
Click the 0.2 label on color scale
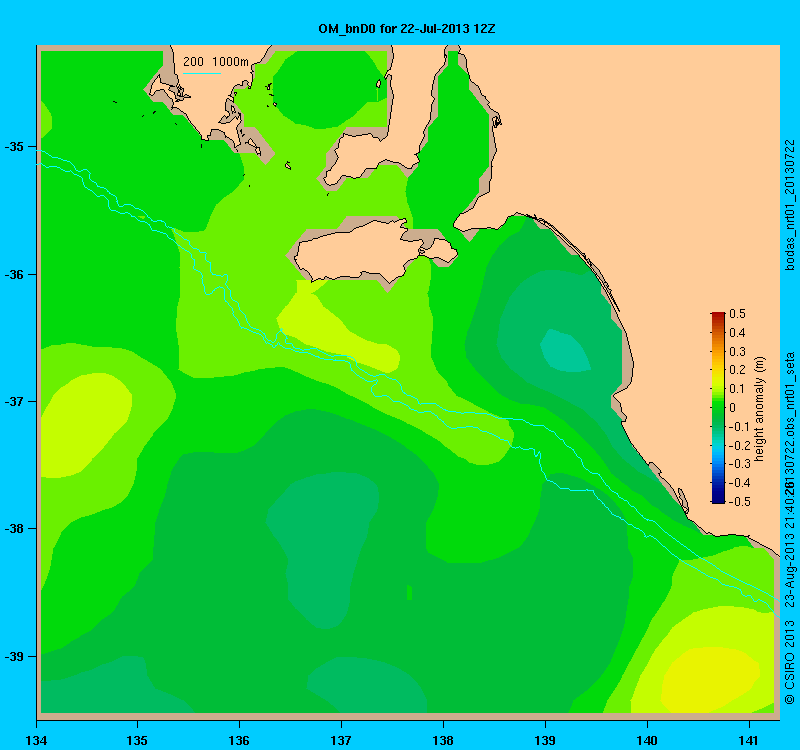pyautogui.click(x=737, y=370)
